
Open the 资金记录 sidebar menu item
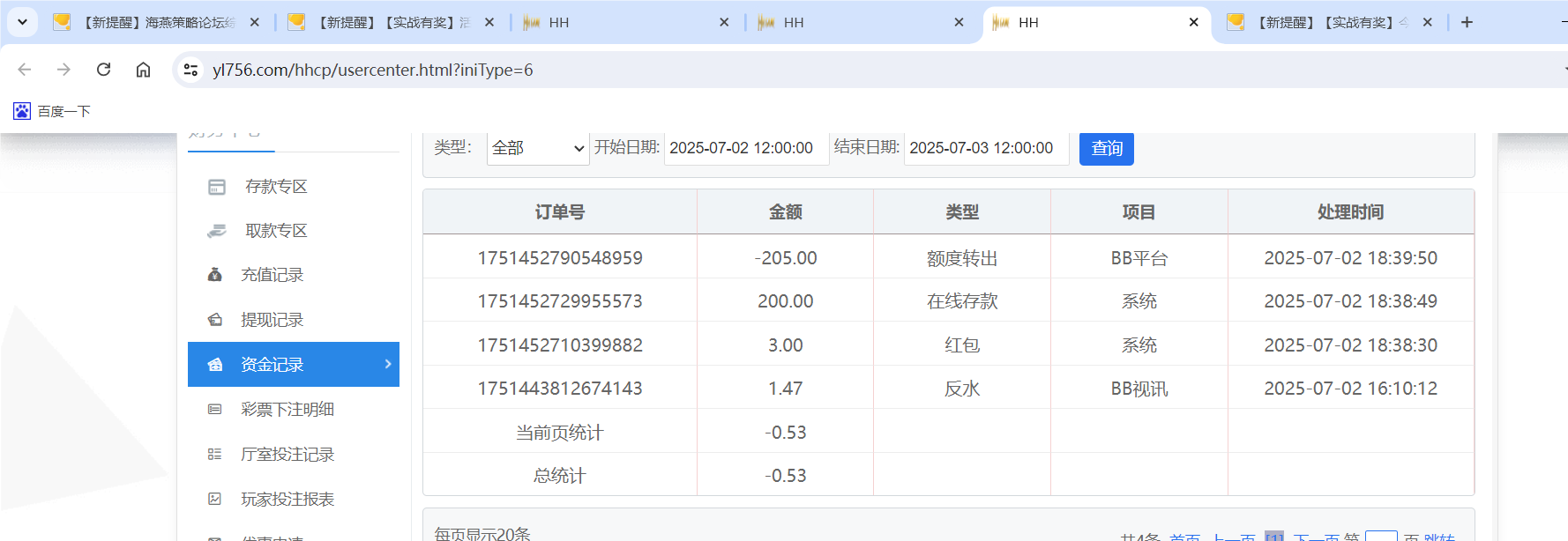click(x=273, y=365)
